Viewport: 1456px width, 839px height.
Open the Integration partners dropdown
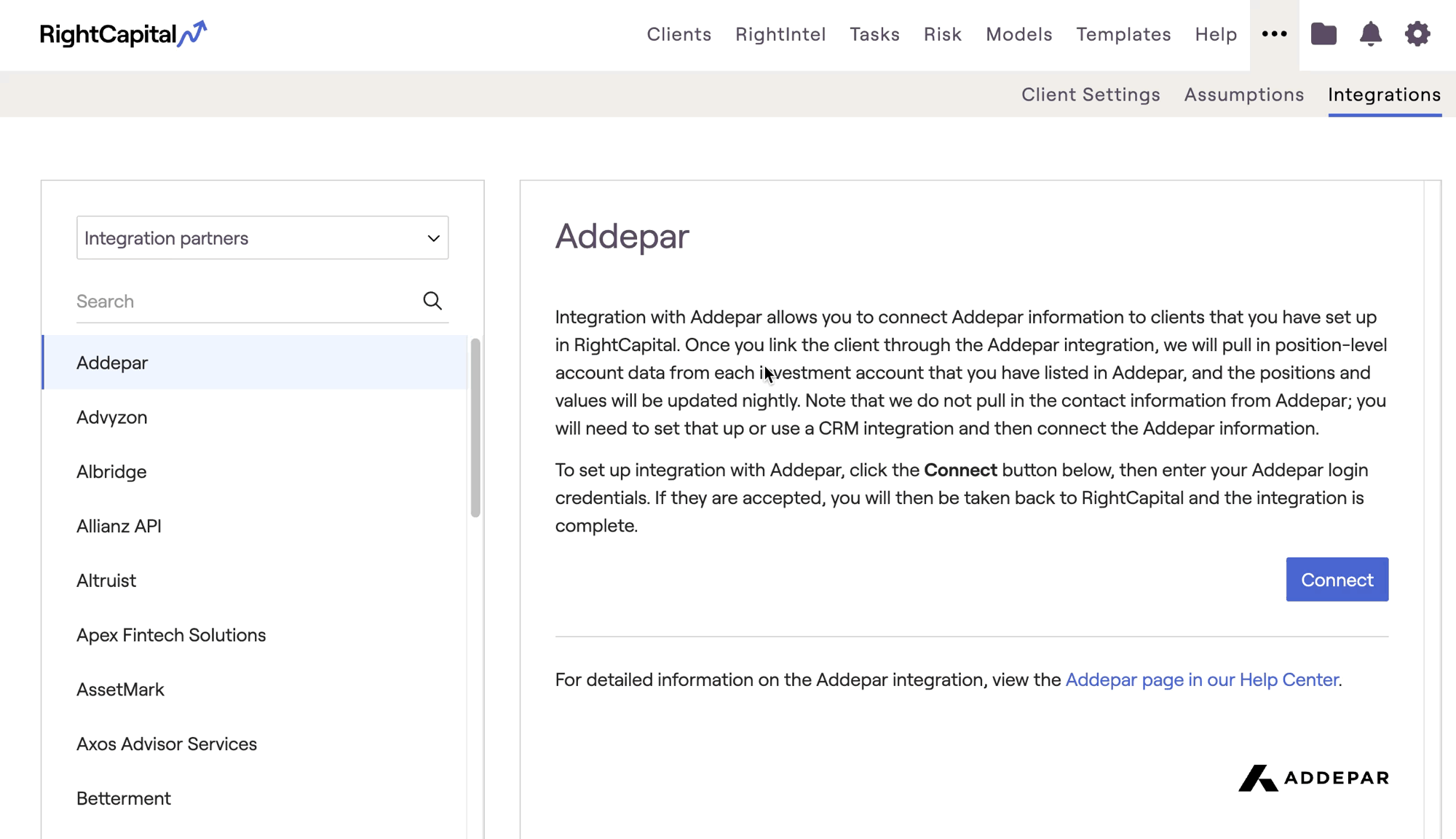(262, 237)
